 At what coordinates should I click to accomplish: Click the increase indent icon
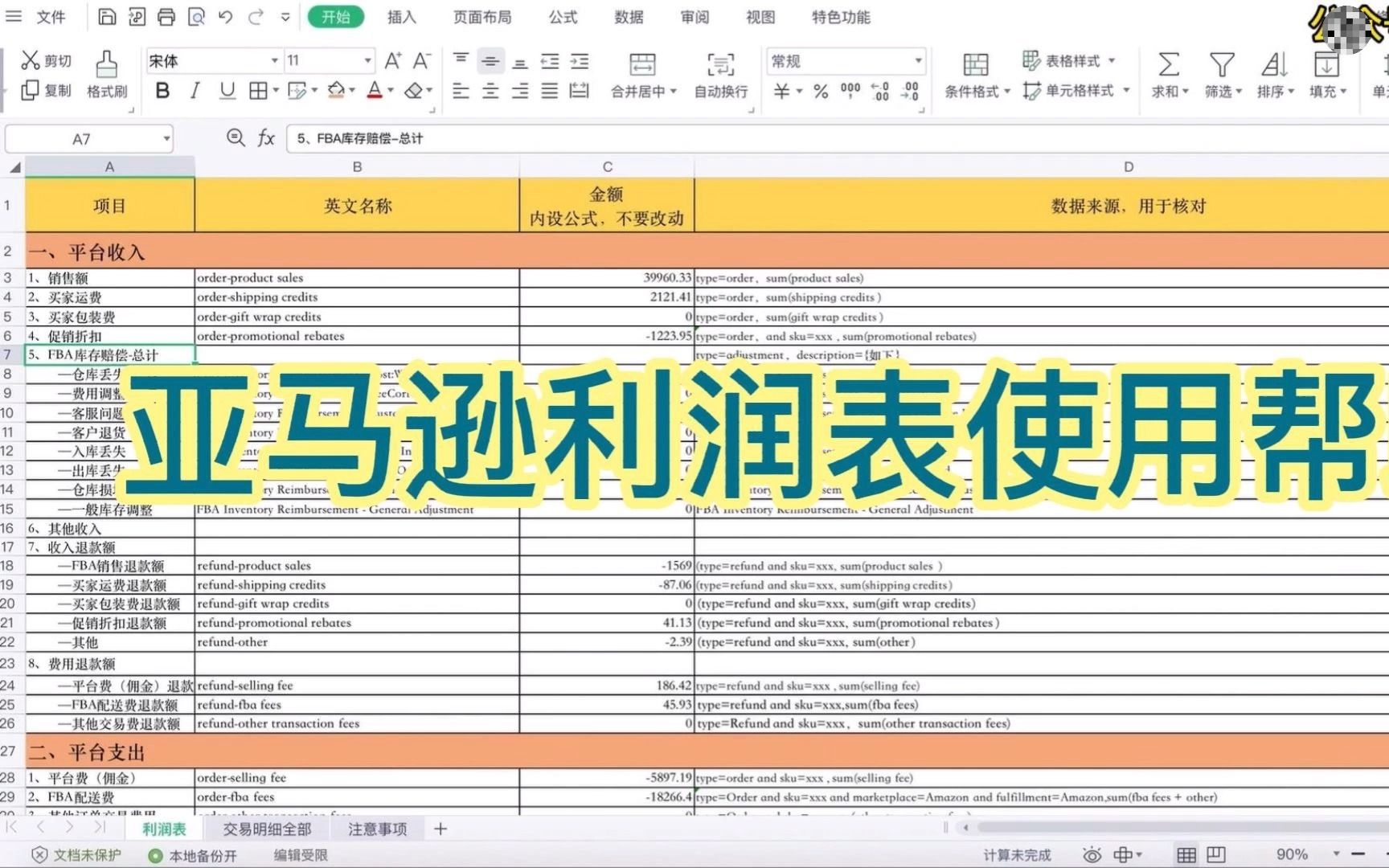580,61
